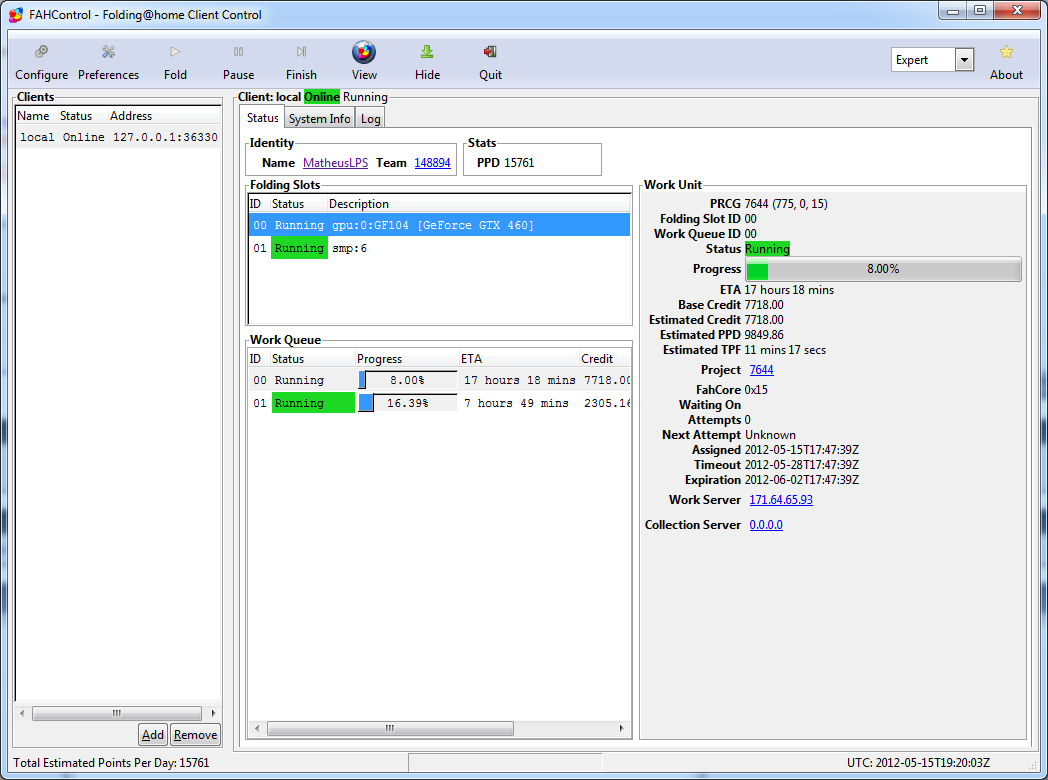Expand the mode dropdown arrow
The image size is (1048, 780).
point(964,59)
